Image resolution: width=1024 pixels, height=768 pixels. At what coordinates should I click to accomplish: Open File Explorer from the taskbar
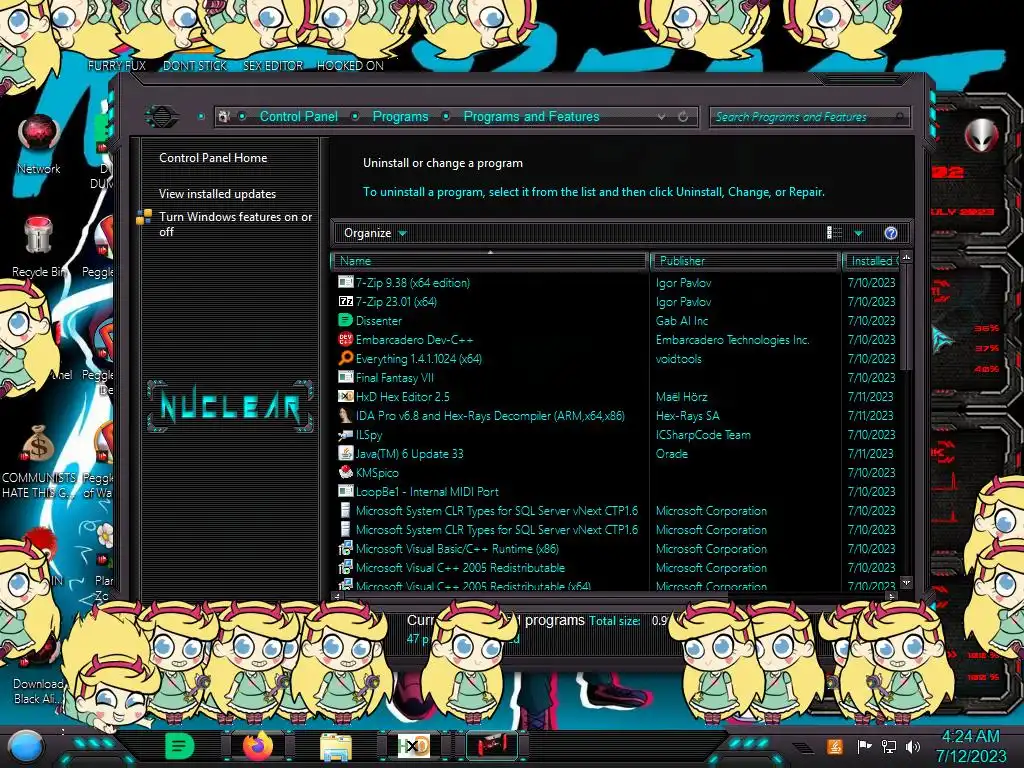(x=336, y=746)
